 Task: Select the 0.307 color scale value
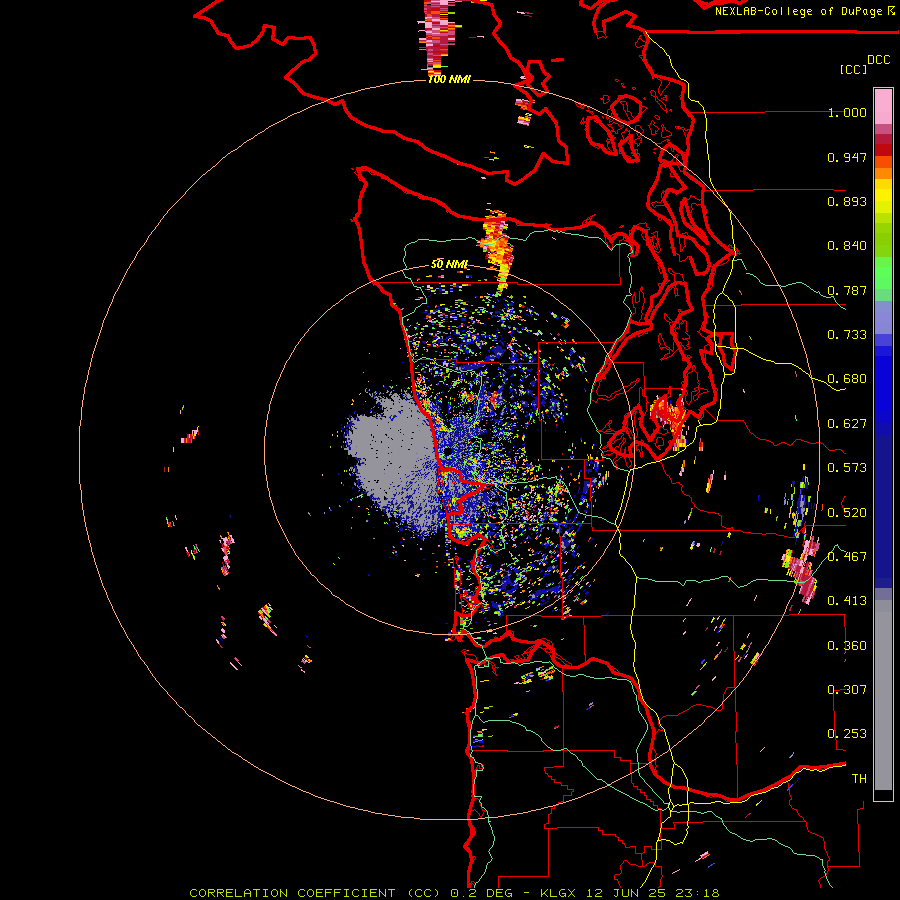pyautogui.click(x=847, y=690)
